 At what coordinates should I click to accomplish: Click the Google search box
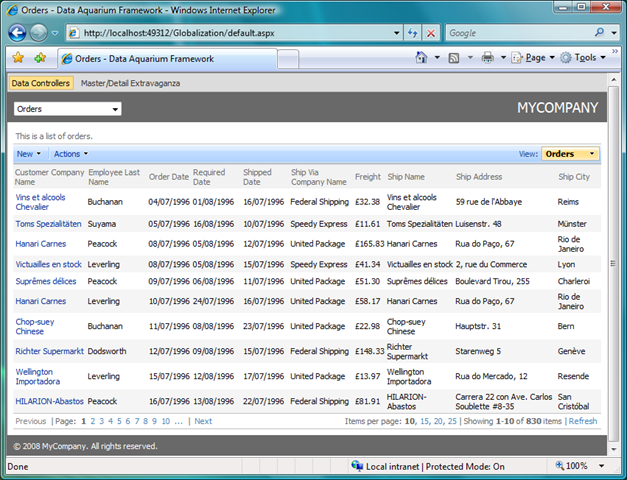click(518, 33)
